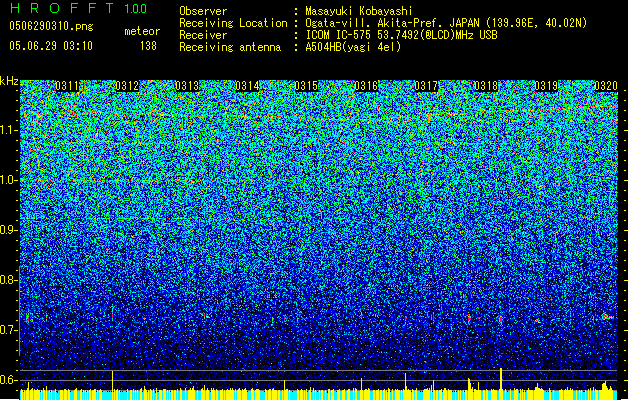
Task: Click the 0.8 kHz axis label
Action: pyautogui.click(x=8, y=280)
